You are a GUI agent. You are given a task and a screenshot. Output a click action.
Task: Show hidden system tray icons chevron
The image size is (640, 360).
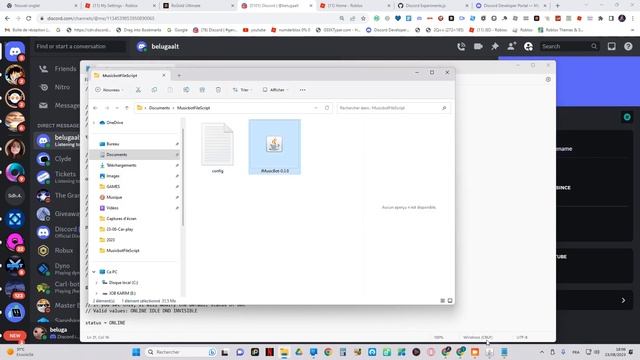click(542, 352)
